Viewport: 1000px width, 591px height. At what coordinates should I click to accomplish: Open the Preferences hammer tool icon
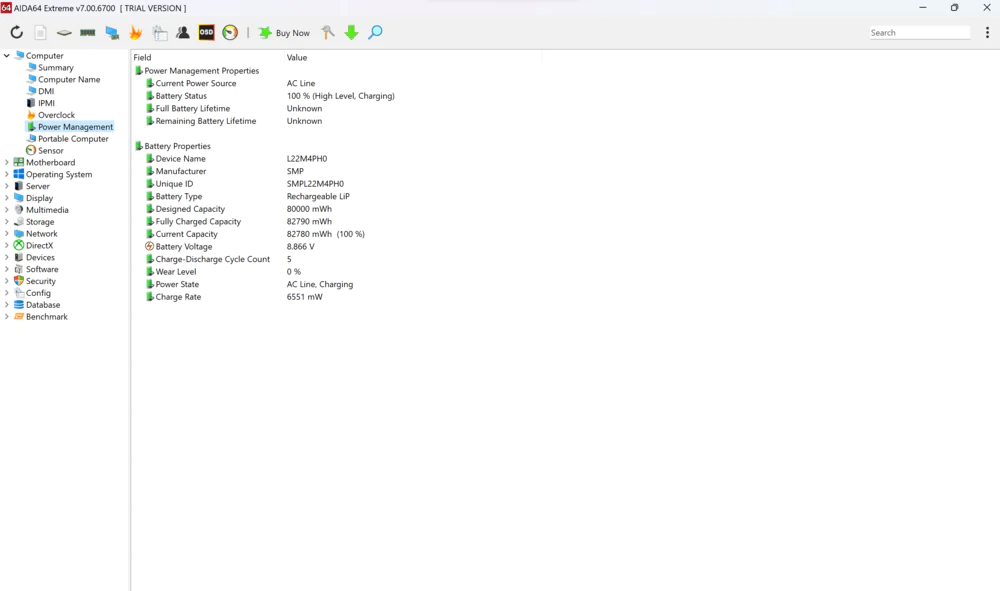[327, 33]
